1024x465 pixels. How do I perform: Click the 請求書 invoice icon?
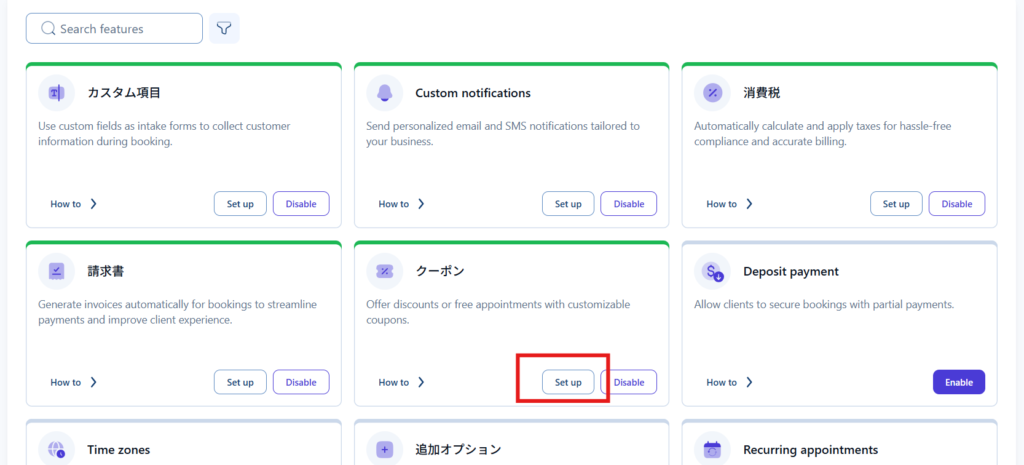(56, 271)
